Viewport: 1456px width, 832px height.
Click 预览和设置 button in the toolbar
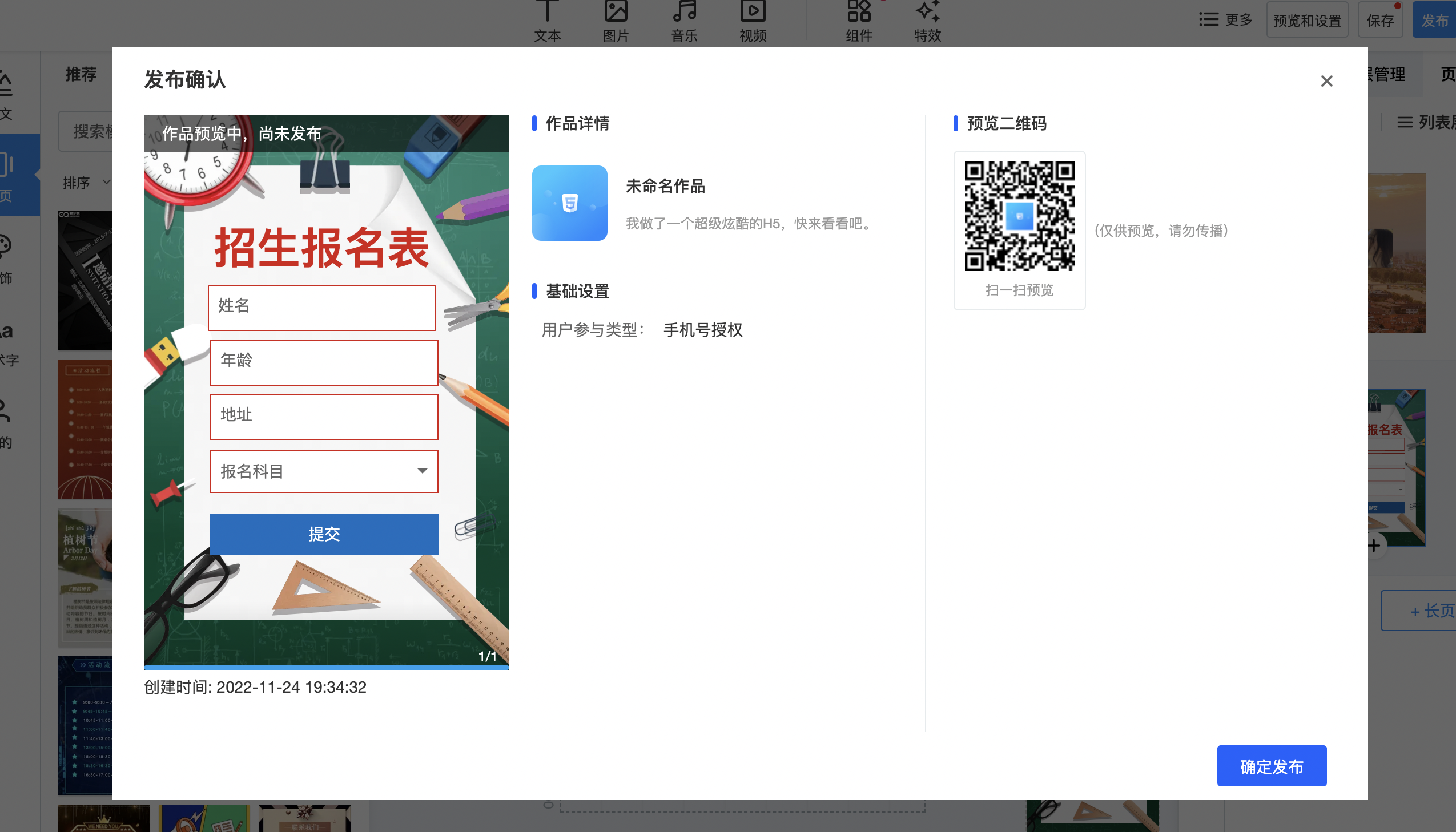click(1307, 21)
